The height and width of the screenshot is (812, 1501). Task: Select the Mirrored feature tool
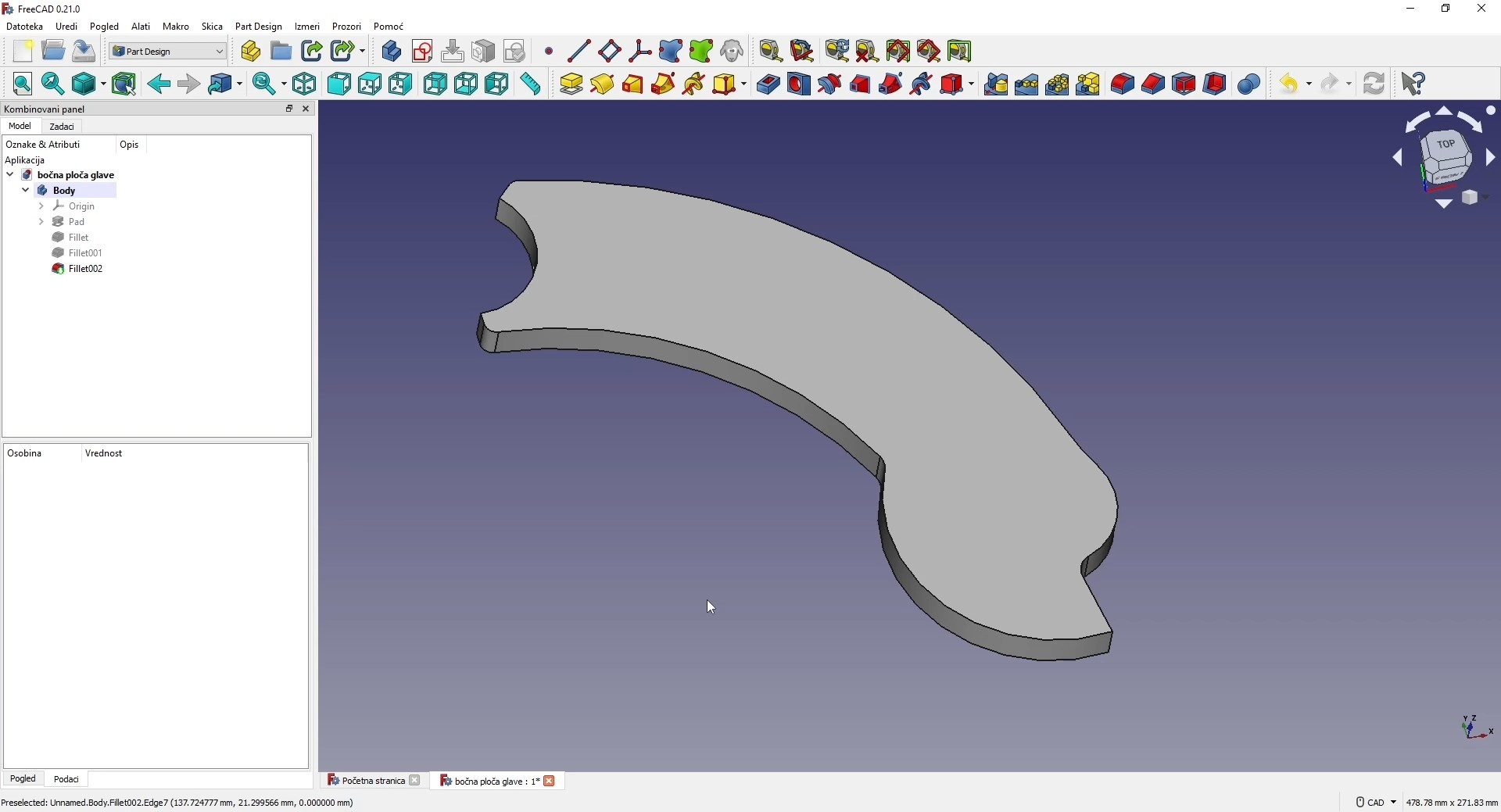[x=997, y=84]
